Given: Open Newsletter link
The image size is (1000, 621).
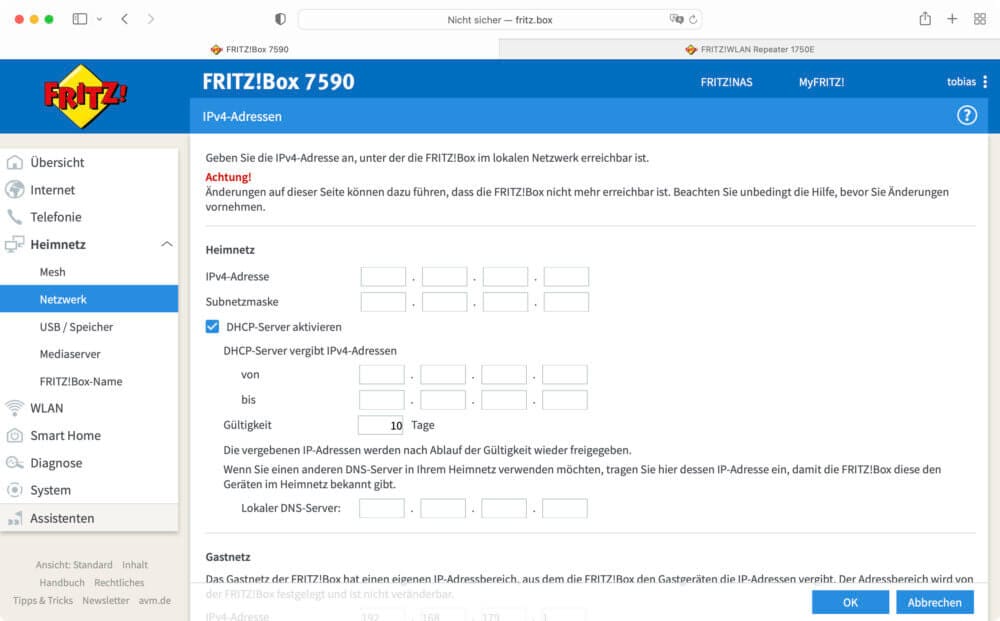Looking at the screenshot, I should (105, 601).
